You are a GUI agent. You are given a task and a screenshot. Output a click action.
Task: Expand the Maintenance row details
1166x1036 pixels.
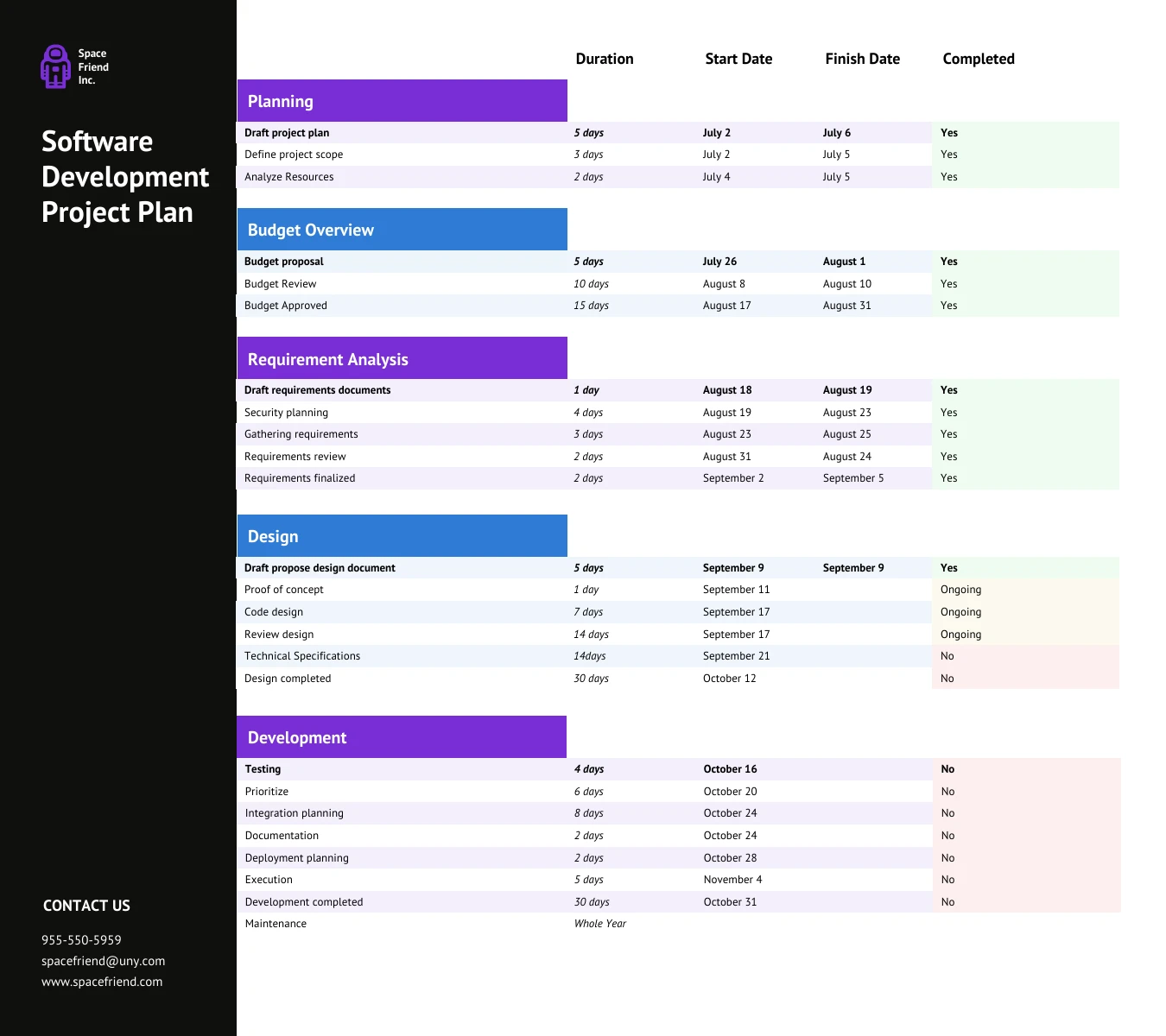tap(276, 923)
